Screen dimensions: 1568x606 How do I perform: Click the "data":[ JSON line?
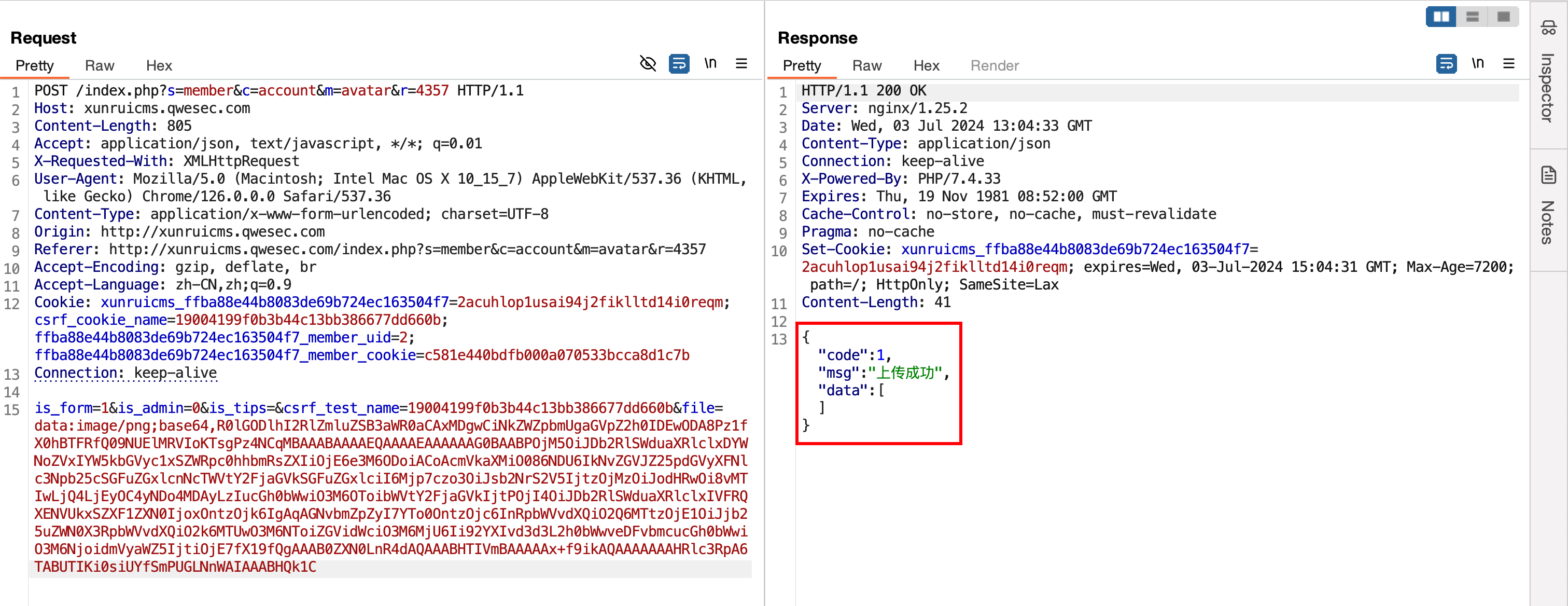pyautogui.click(x=851, y=391)
